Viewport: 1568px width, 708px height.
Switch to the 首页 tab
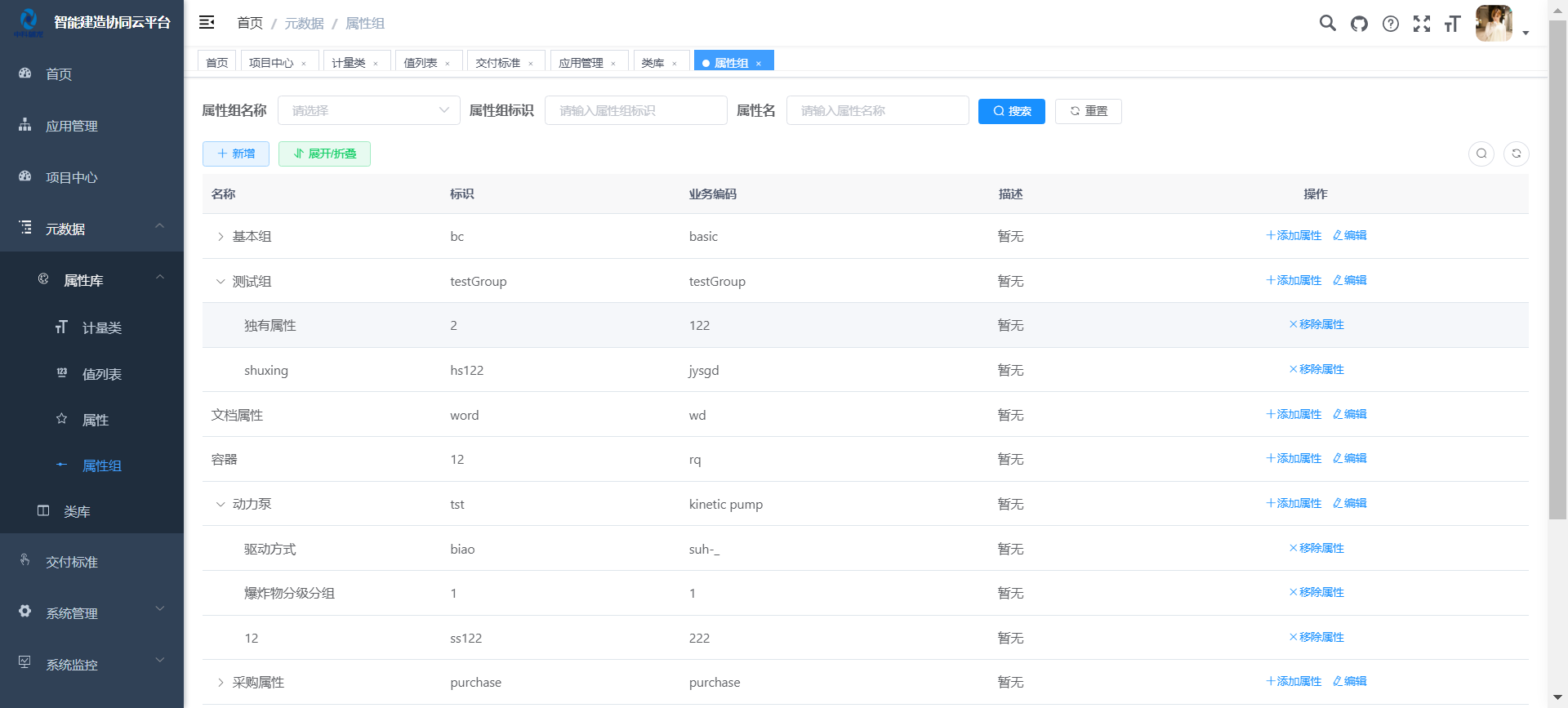coord(217,62)
